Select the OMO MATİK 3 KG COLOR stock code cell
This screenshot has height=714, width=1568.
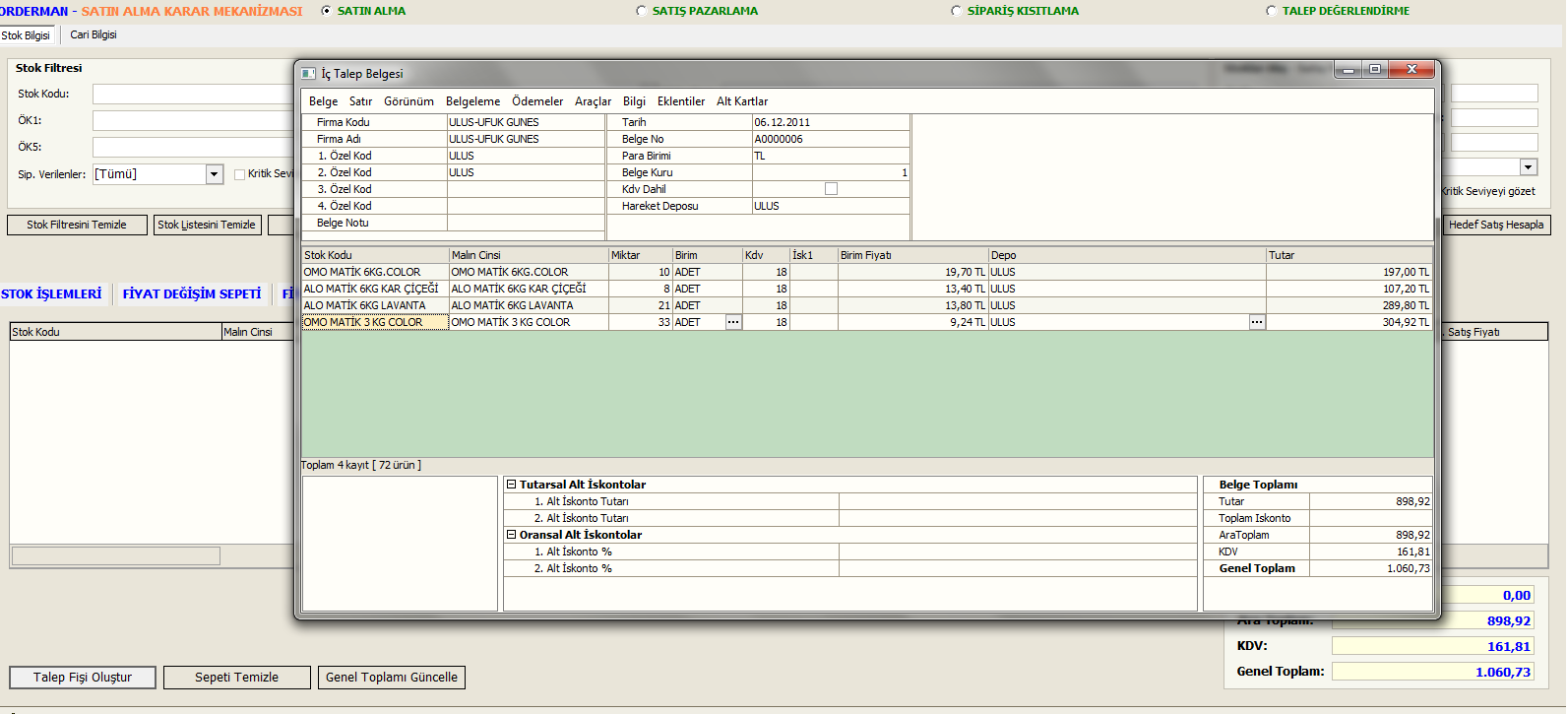[375, 322]
